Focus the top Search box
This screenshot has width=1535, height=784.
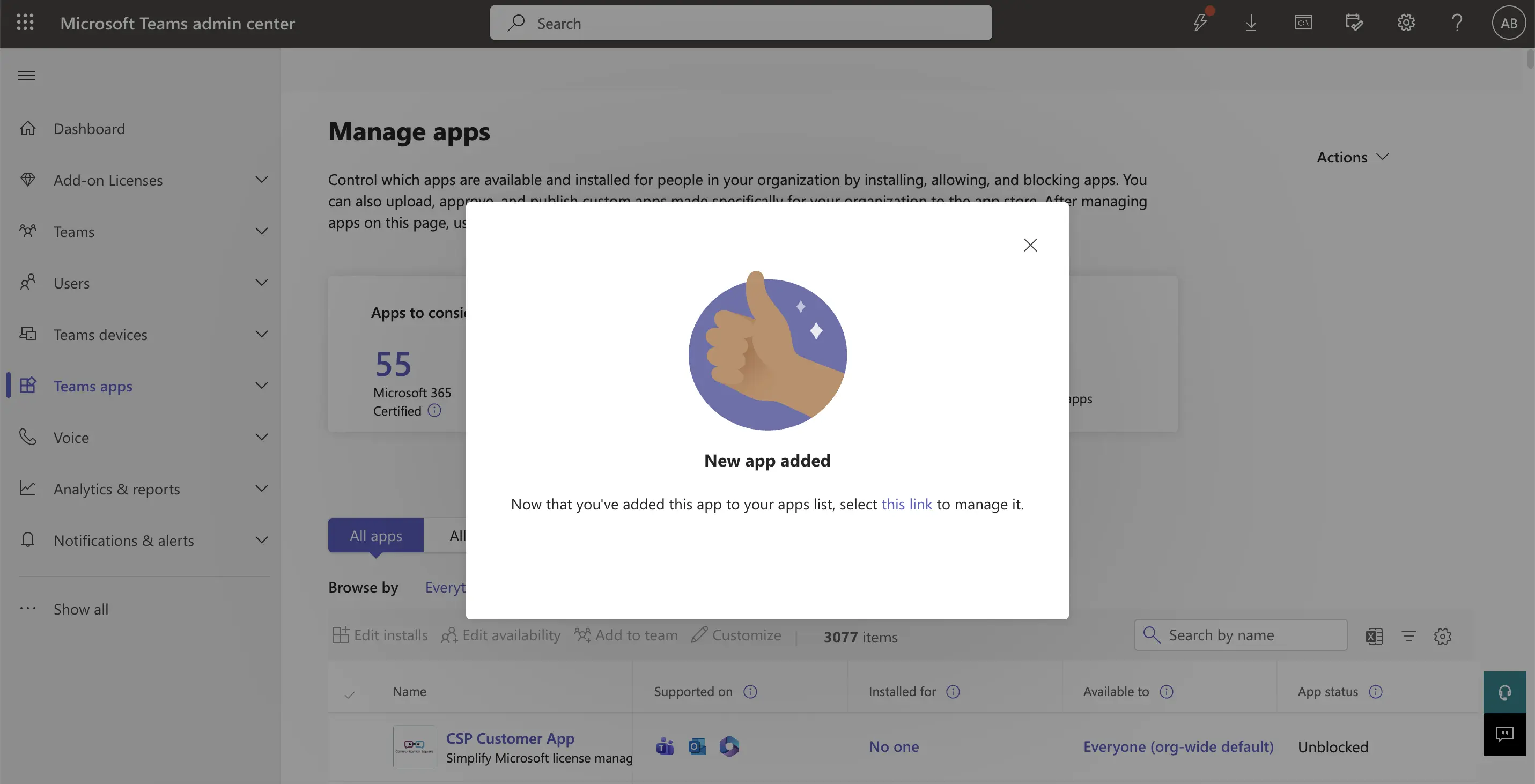coord(741,23)
